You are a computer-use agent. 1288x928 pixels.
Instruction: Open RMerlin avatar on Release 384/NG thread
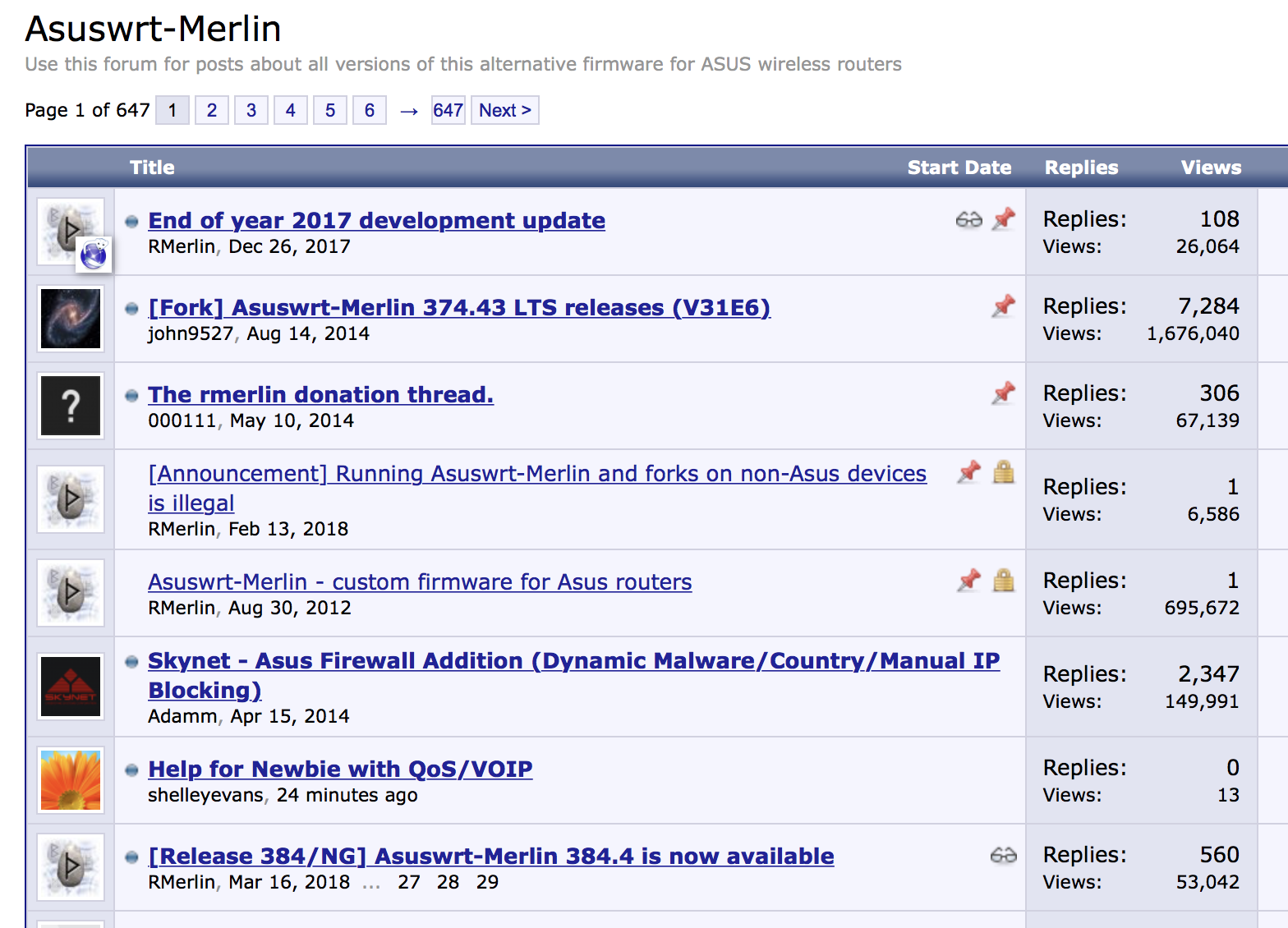click(x=71, y=867)
